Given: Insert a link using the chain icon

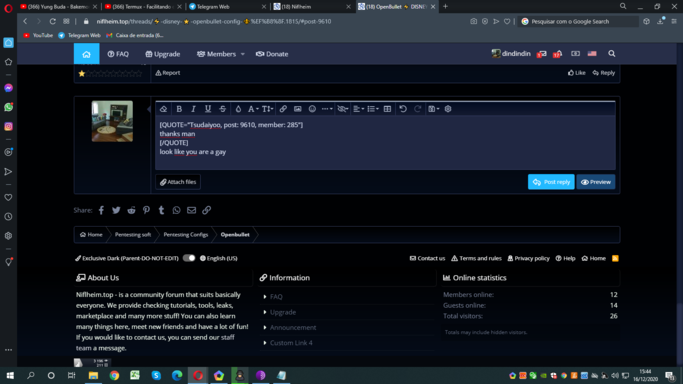Looking at the screenshot, I should click(x=283, y=109).
